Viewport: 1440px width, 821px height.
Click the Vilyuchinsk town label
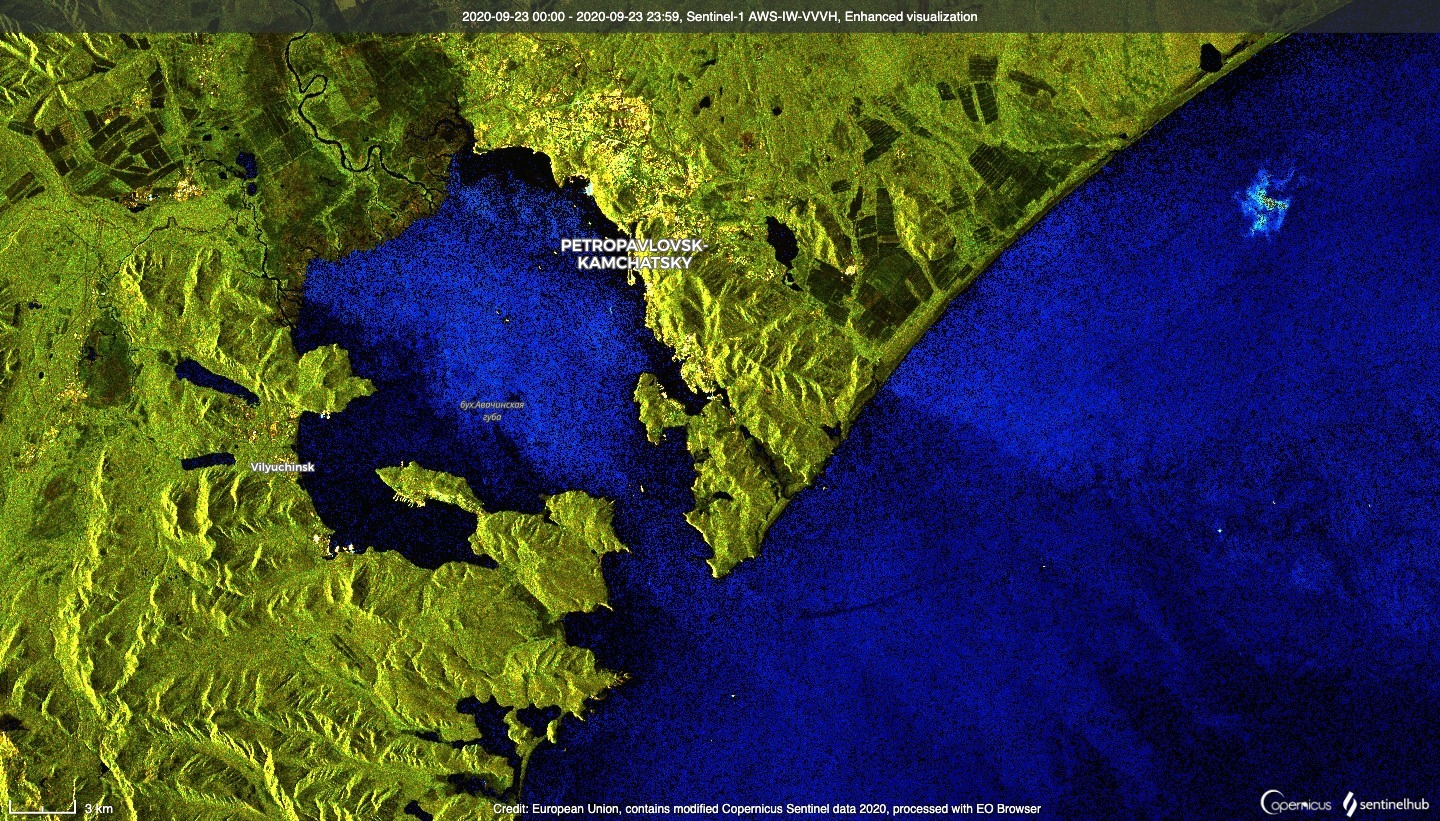(x=282, y=467)
